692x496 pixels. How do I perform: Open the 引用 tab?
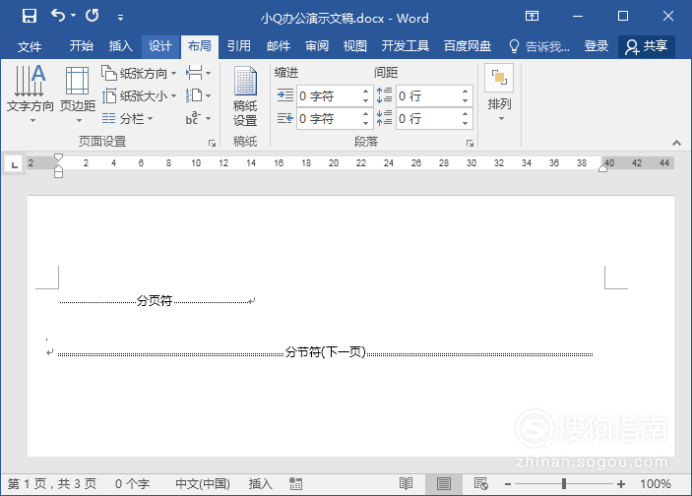pos(239,46)
